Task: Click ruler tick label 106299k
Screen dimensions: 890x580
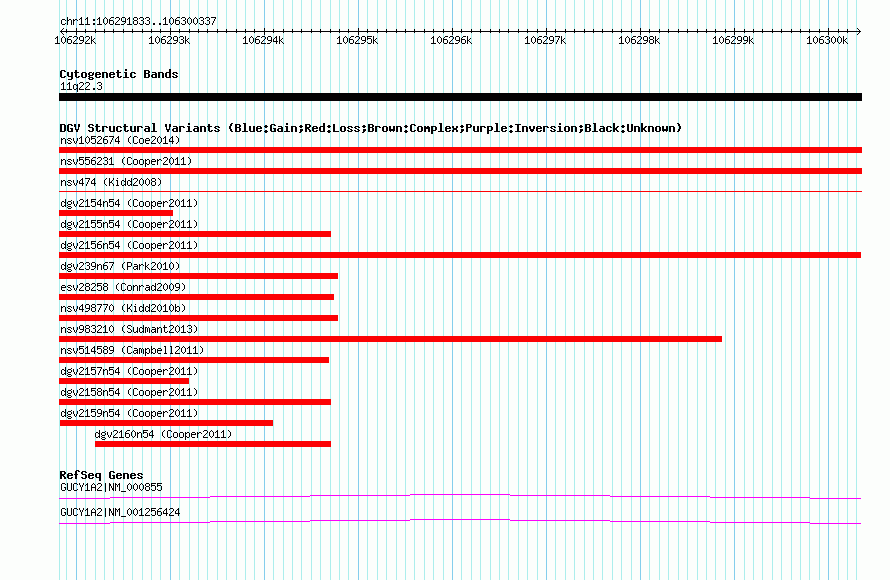Action: [x=733, y=40]
